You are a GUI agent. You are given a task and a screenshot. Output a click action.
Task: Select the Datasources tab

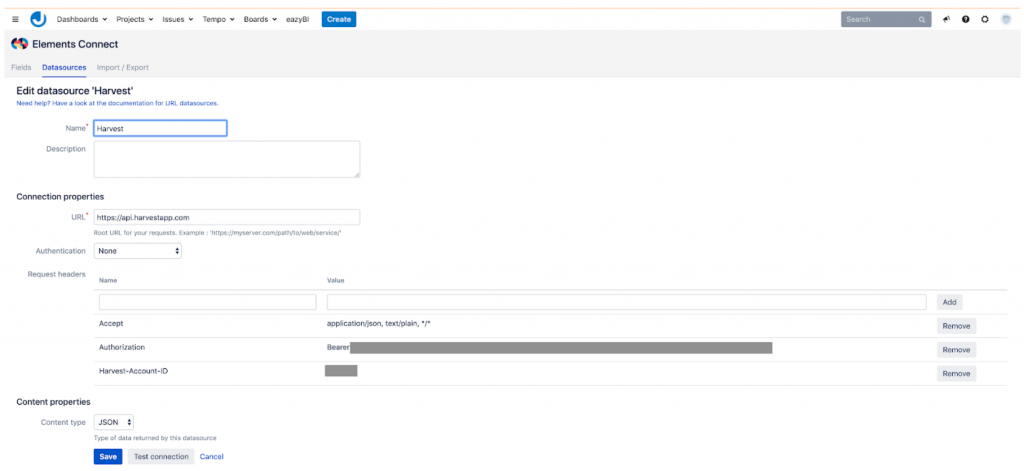click(64, 67)
